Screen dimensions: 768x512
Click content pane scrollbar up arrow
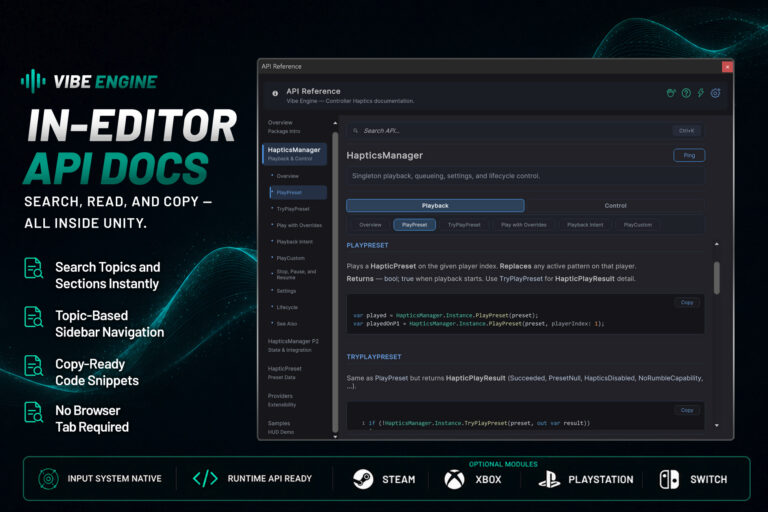(717, 244)
